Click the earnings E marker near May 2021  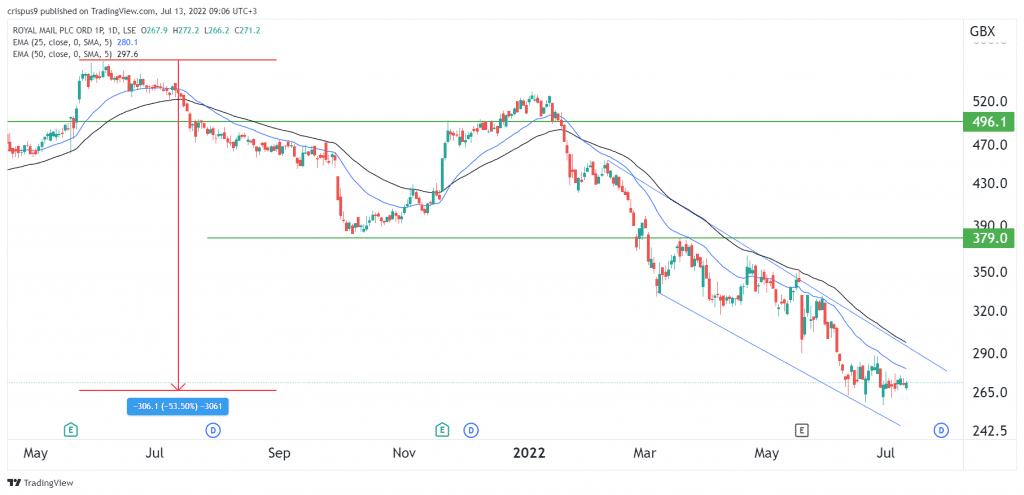click(x=71, y=429)
